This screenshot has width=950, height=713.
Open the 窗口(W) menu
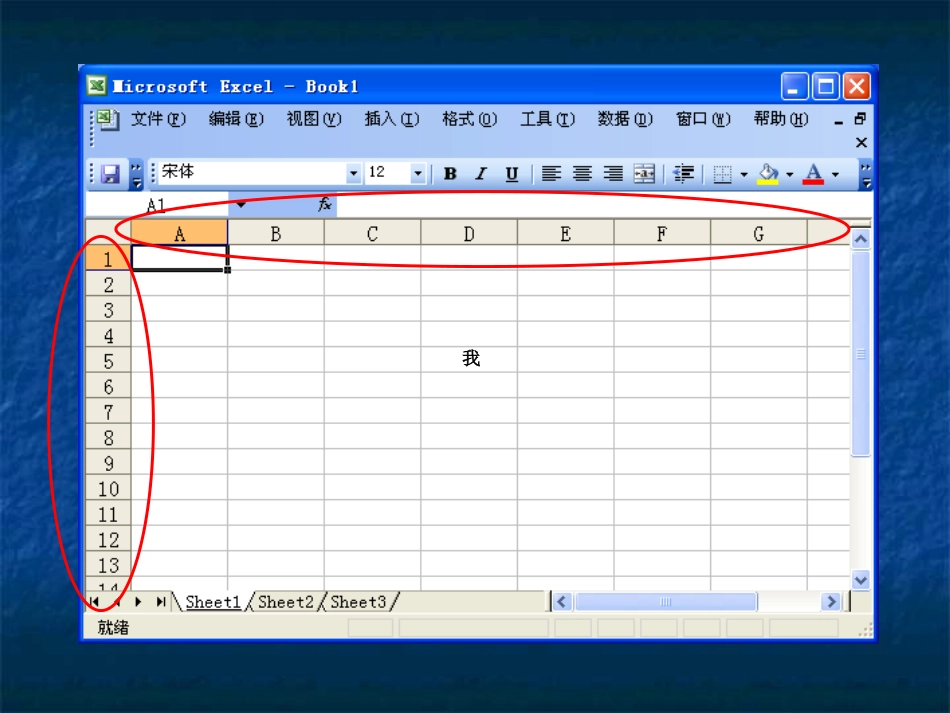tap(703, 119)
